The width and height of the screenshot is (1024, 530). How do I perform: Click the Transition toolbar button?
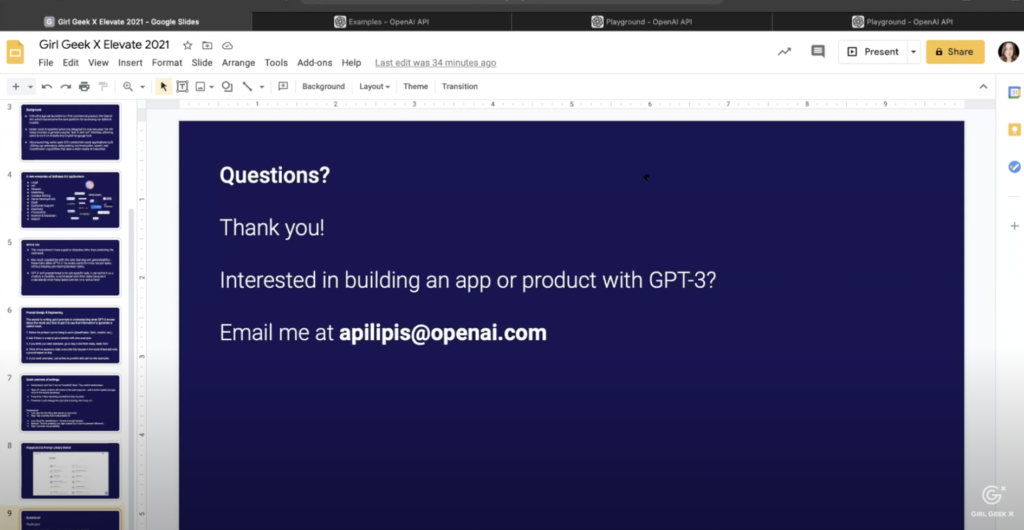point(460,86)
